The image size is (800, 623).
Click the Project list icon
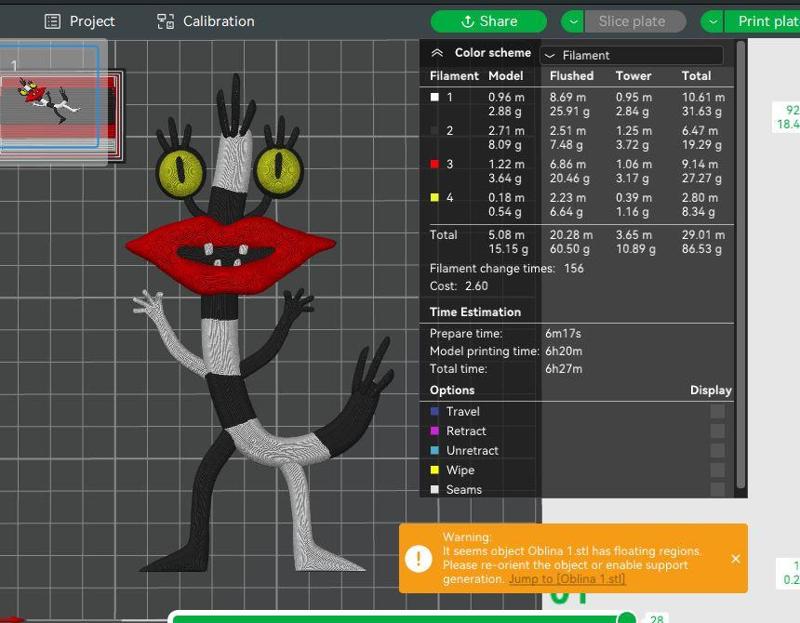tap(53, 21)
